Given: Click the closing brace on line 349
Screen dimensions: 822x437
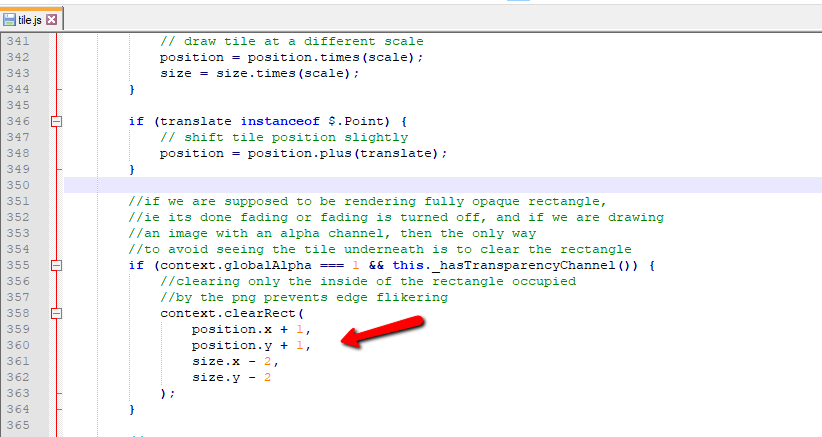Looking at the screenshot, I should (132, 169).
